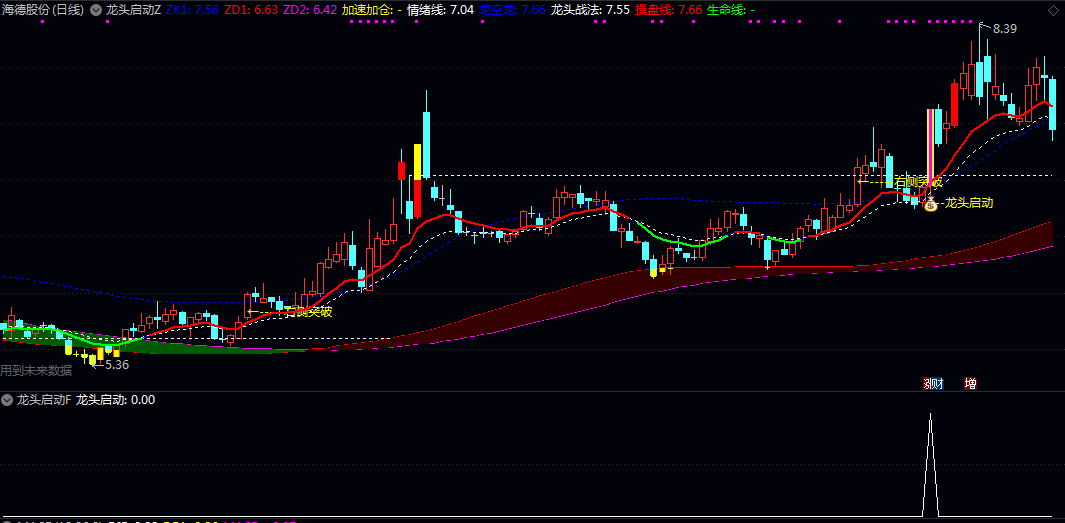
Task: Click the 8.39 high price marker
Action: 1004,29
